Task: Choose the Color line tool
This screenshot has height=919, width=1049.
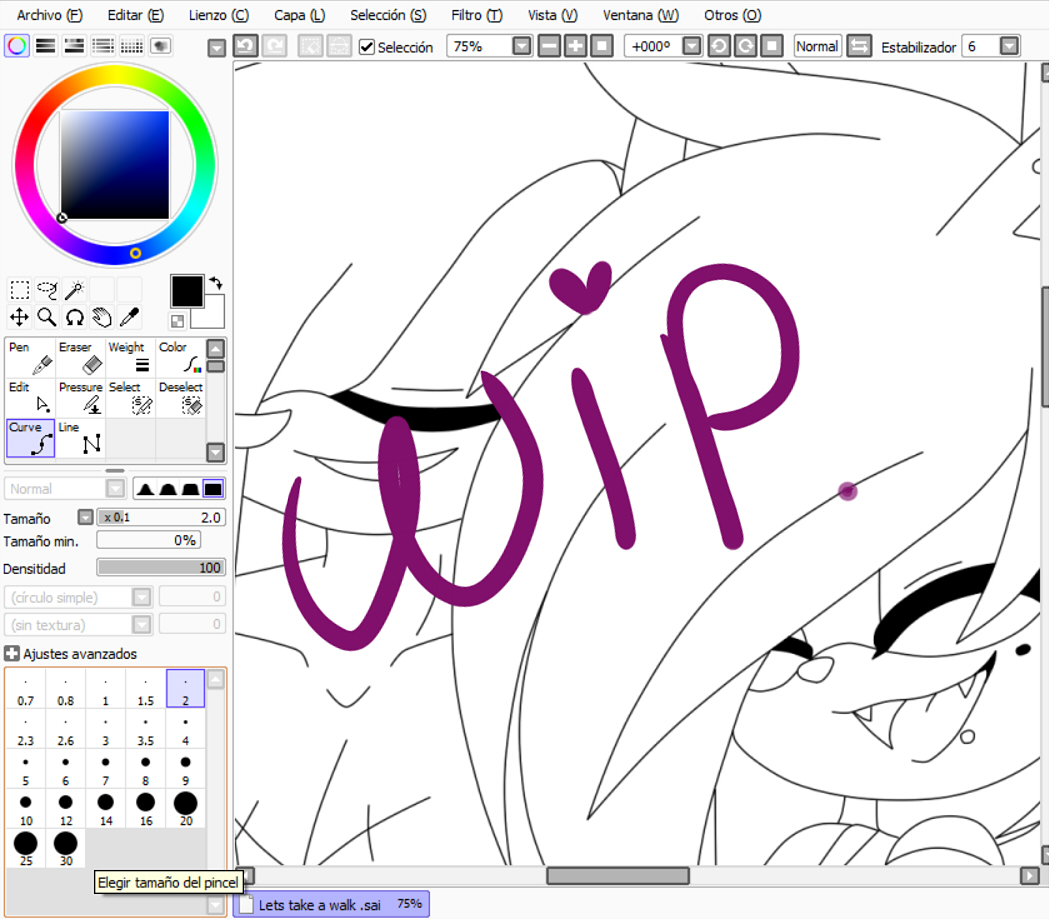Action: coord(181,358)
